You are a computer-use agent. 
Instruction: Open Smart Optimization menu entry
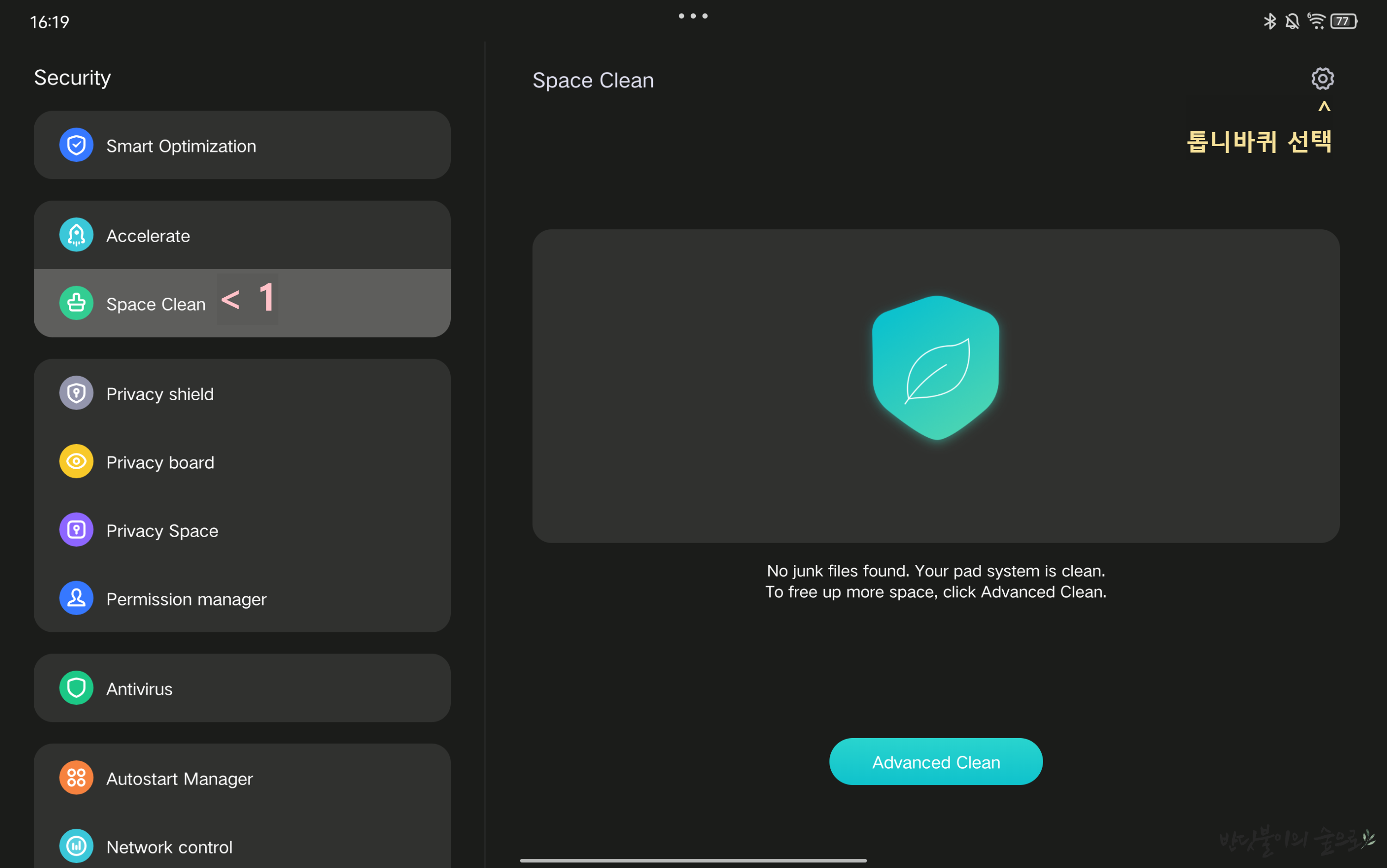241,145
